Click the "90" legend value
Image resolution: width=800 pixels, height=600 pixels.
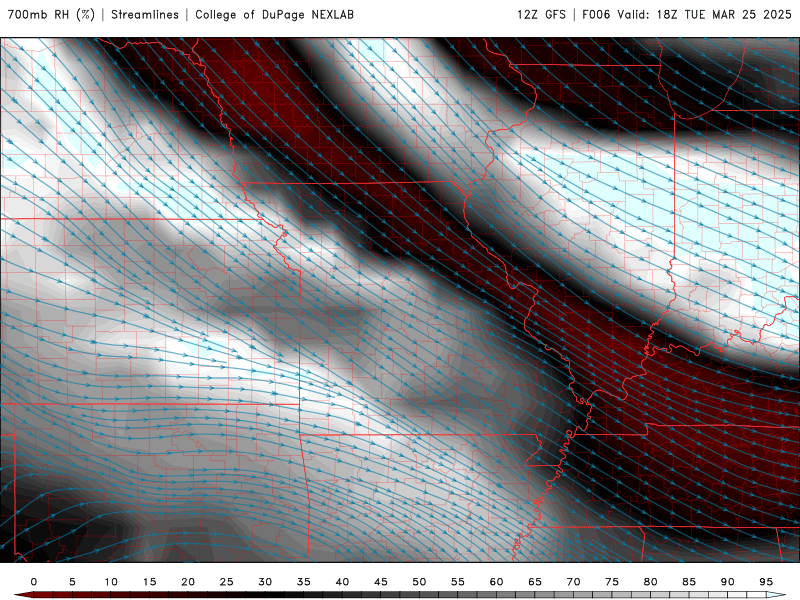[x=728, y=582]
